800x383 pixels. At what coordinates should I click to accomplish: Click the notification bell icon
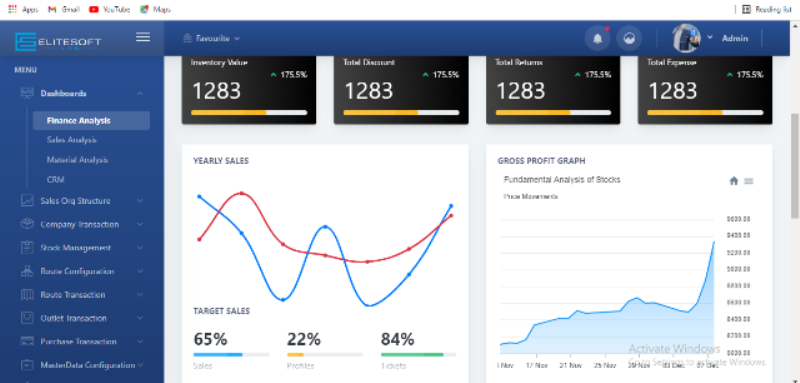[x=597, y=39]
